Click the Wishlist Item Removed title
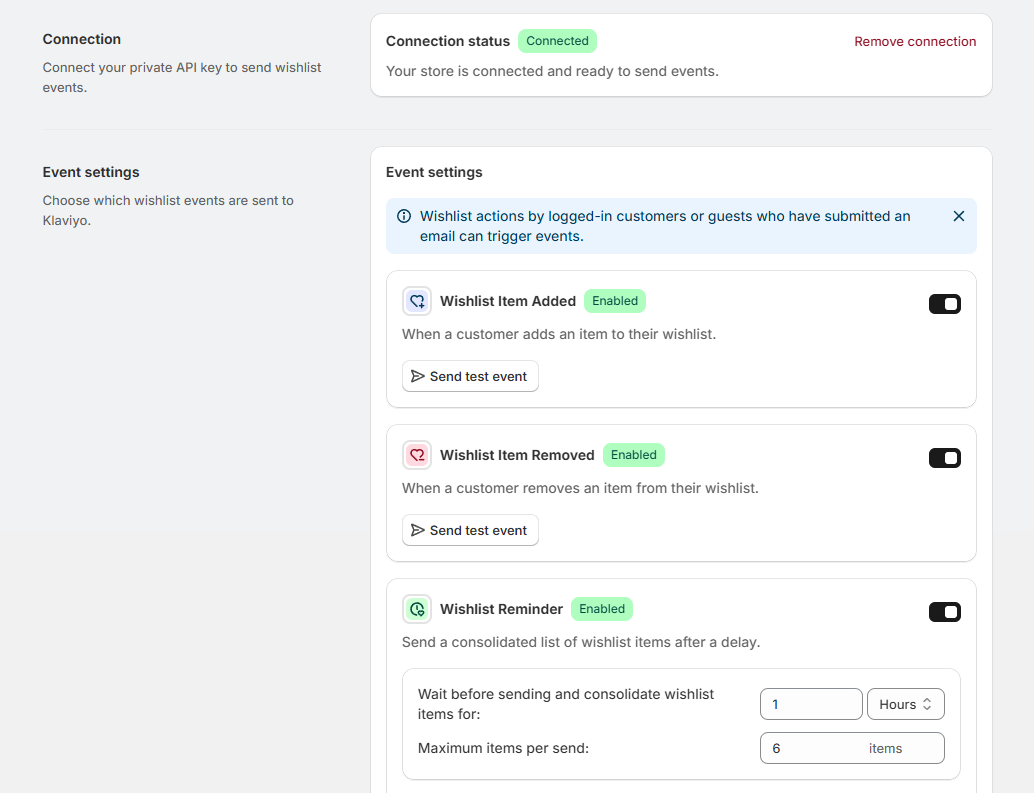Screen dimensions: 1034x793 (517, 455)
